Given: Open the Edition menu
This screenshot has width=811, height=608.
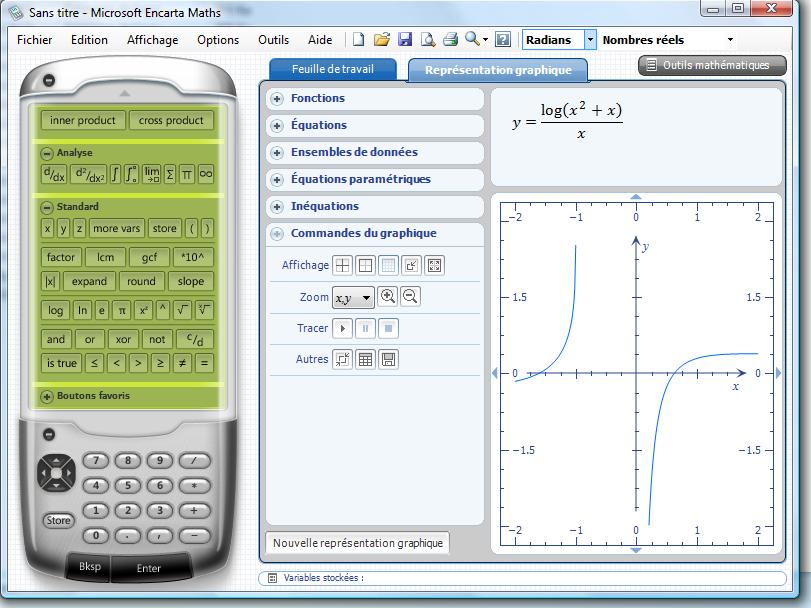Looking at the screenshot, I should pos(89,40).
